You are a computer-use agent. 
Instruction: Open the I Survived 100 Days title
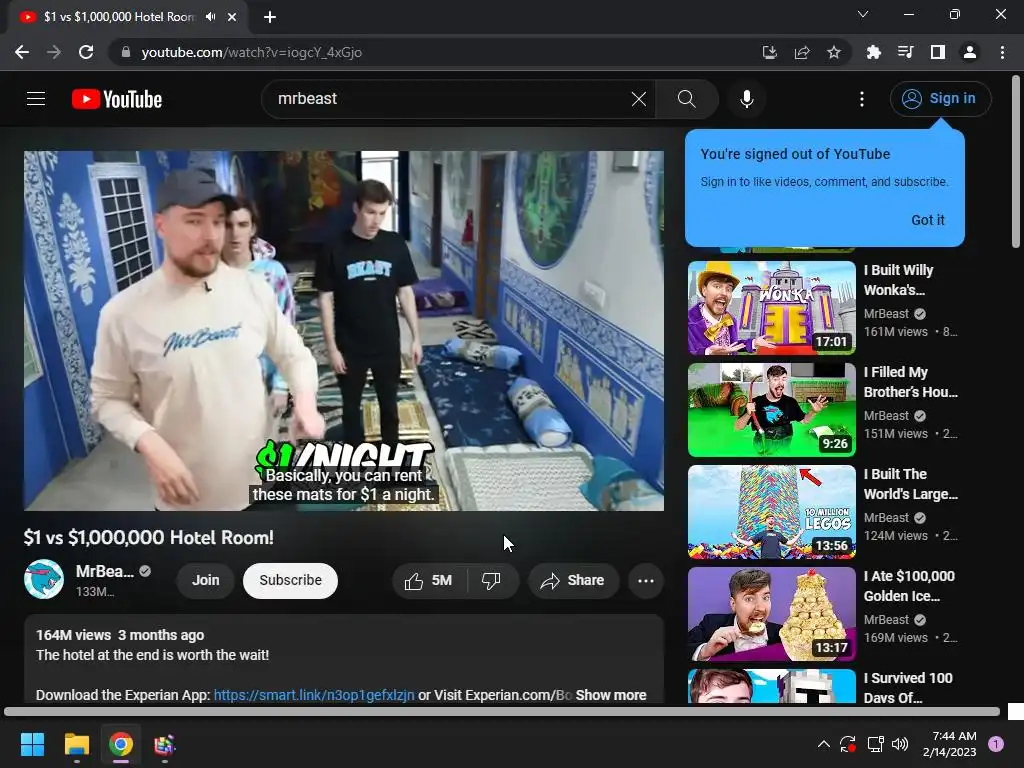point(908,688)
